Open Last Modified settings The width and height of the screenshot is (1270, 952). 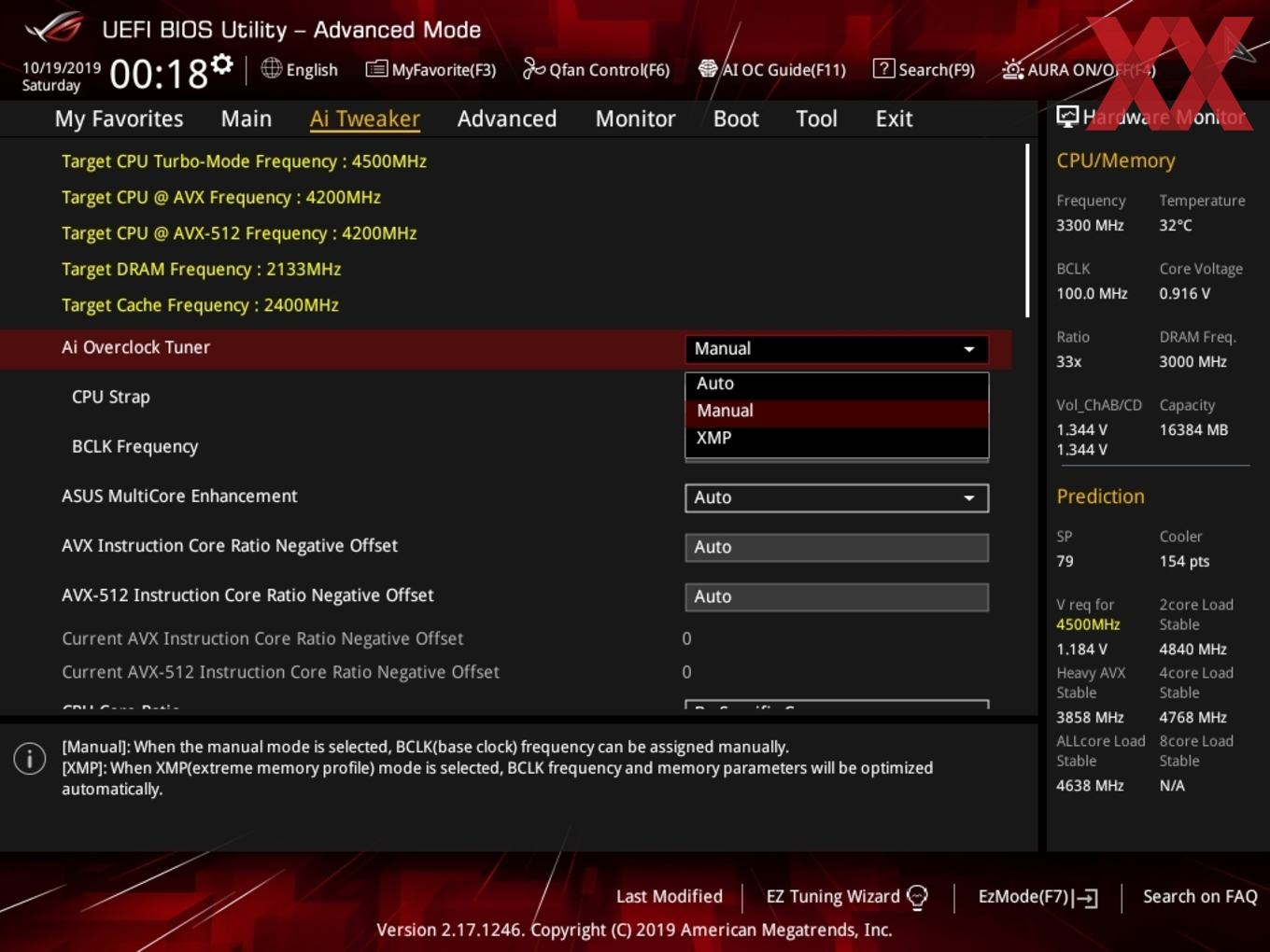[x=669, y=896]
